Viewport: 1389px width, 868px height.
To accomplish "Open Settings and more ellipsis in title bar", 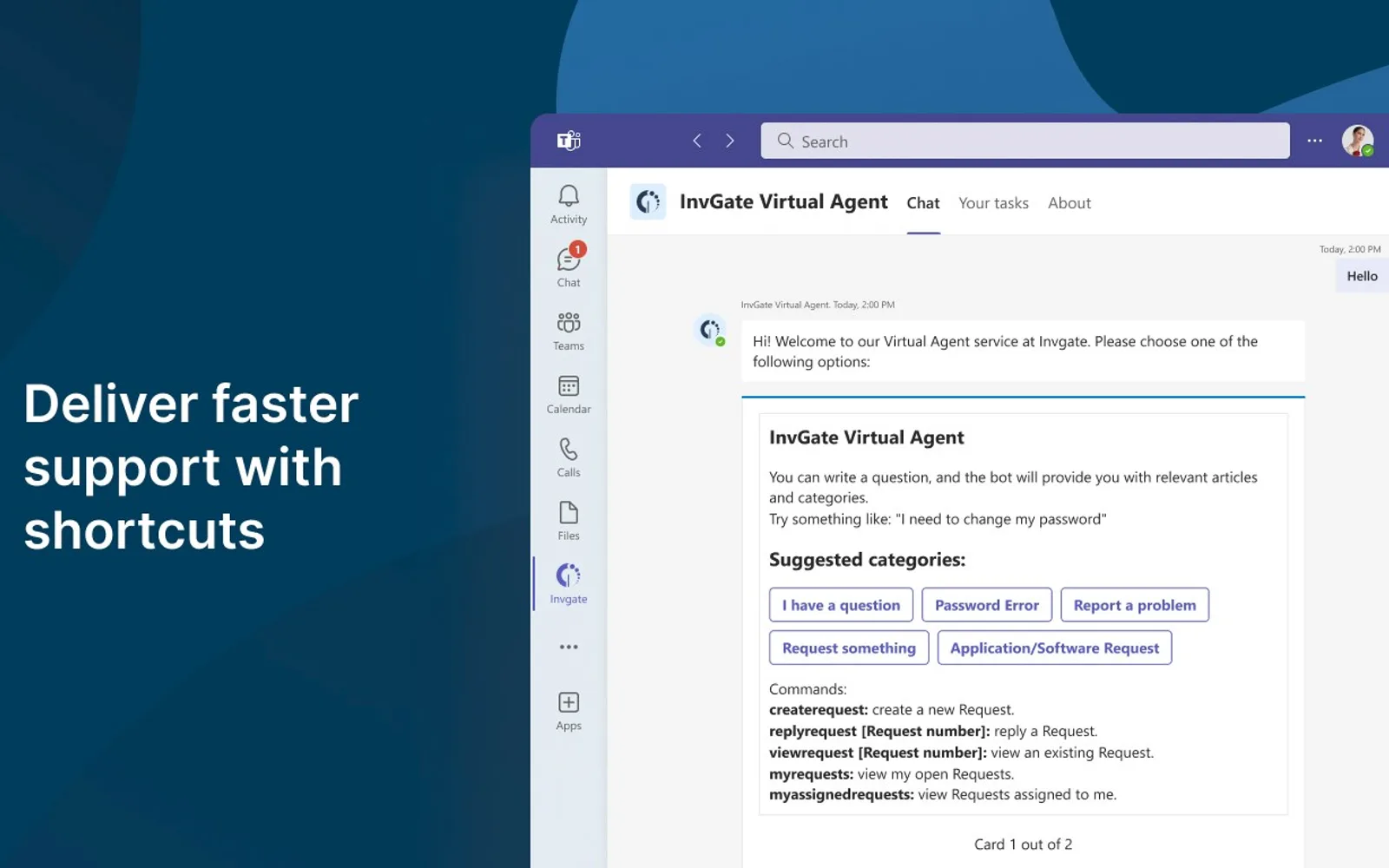I will pyautogui.click(x=1314, y=141).
